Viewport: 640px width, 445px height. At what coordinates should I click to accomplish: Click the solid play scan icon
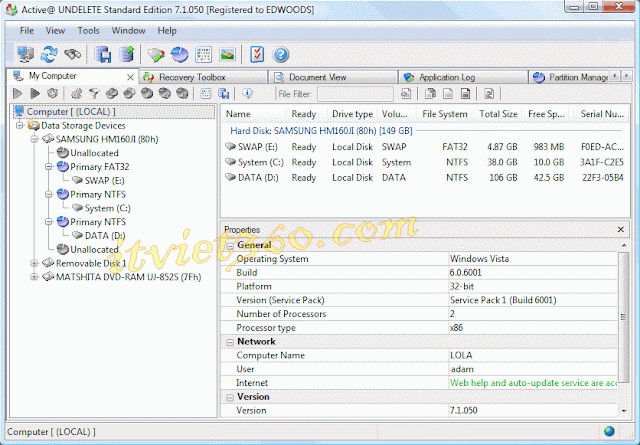tap(35, 93)
